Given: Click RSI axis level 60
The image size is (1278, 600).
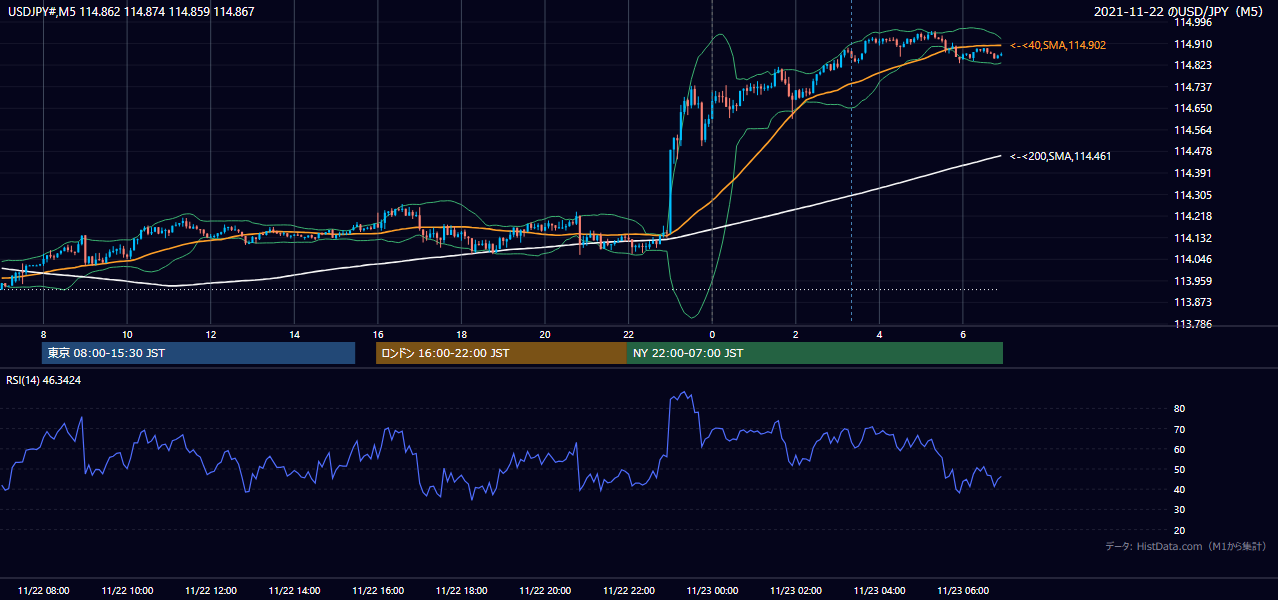Looking at the screenshot, I should pos(1180,449).
